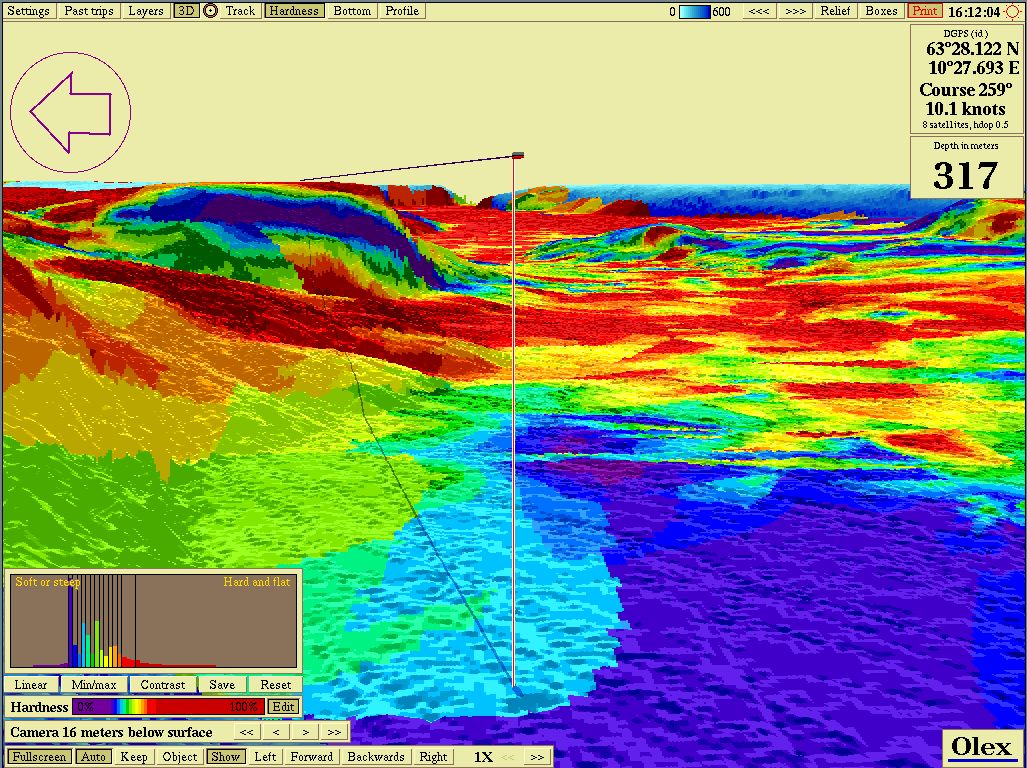Click the Hardness rainbow color scale bar

pos(168,707)
